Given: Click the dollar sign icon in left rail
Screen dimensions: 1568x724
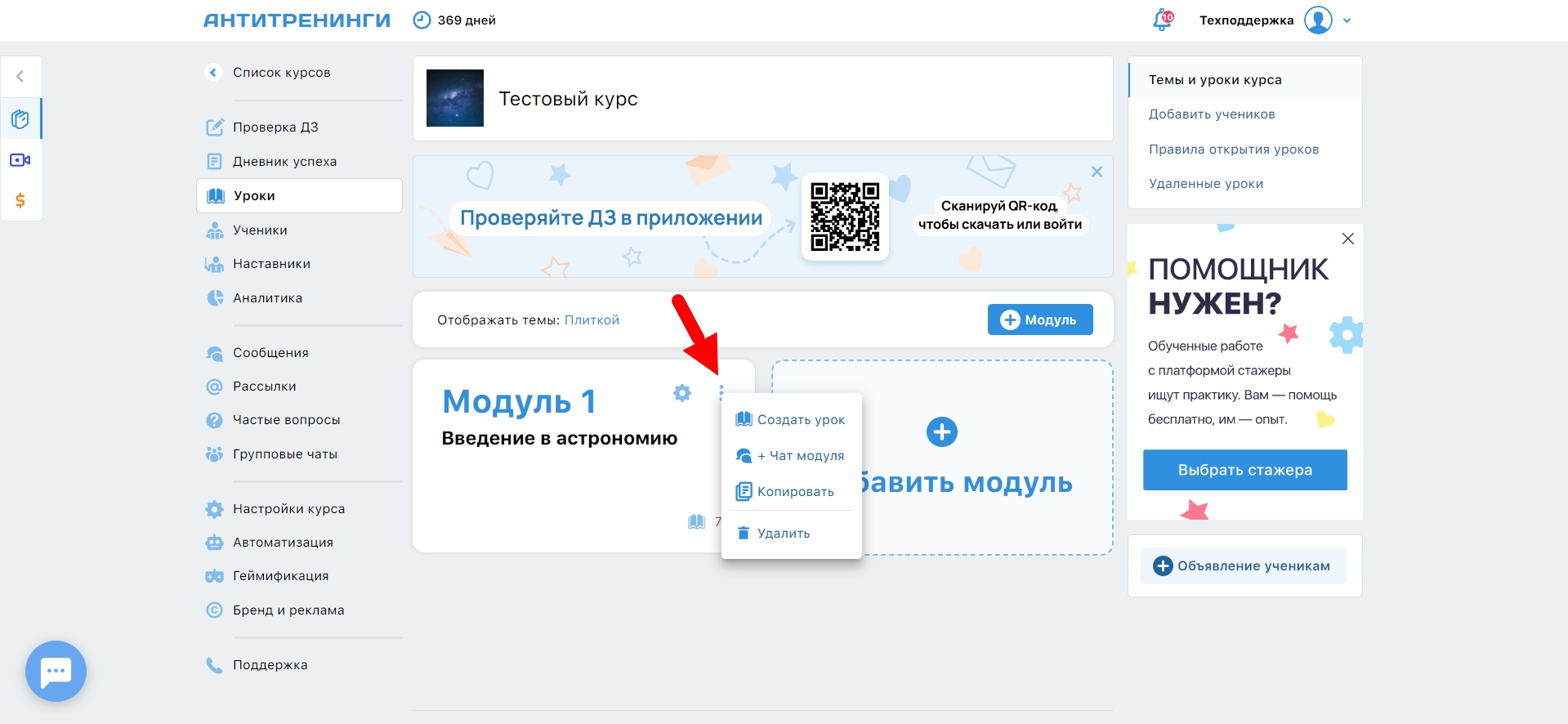Looking at the screenshot, I should pyautogui.click(x=20, y=200).
